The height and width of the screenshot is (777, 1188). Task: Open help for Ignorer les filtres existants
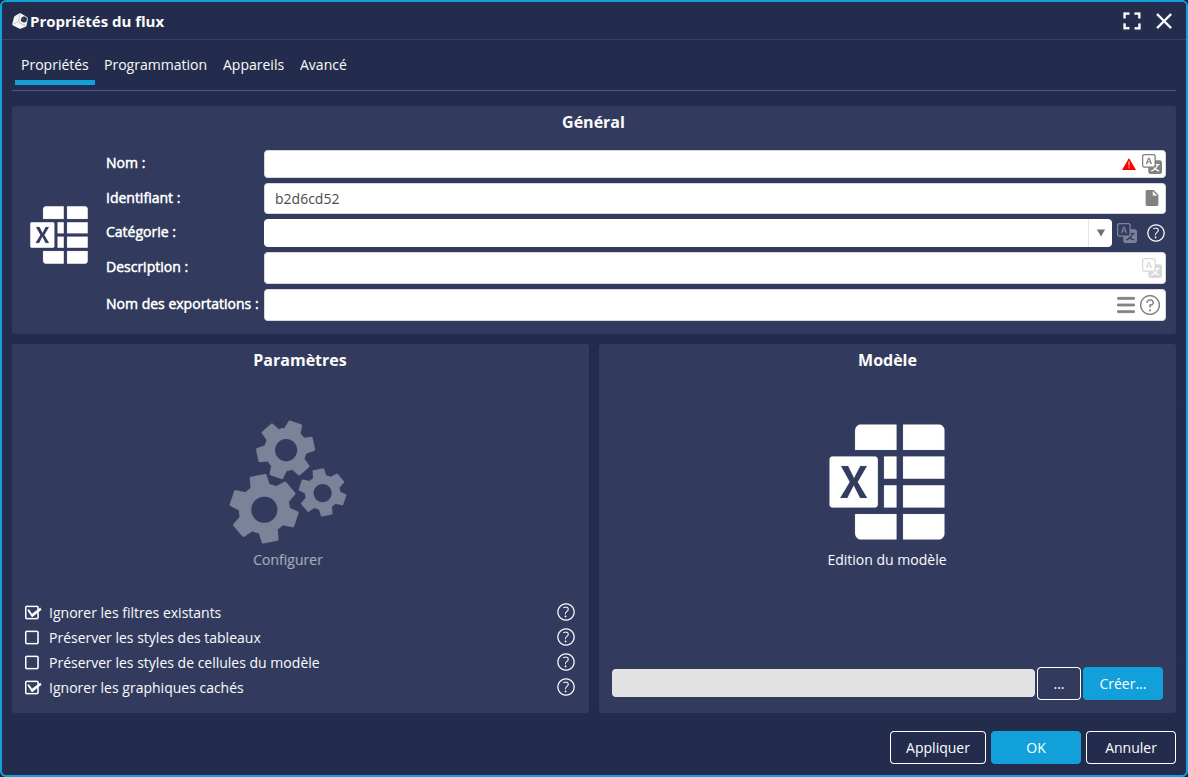[x=565, y=612]
